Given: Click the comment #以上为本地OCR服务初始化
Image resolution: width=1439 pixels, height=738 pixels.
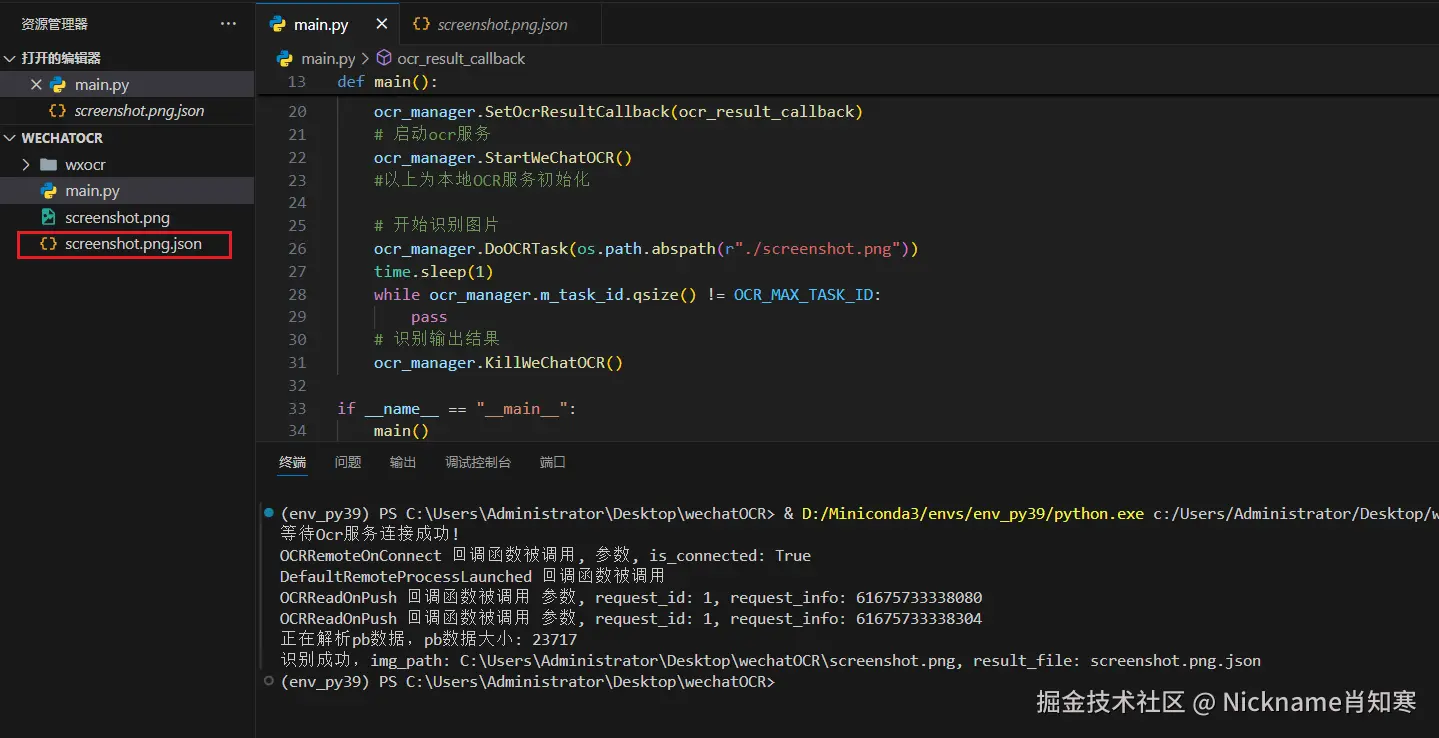Looking at the screenshot, I should (482, 180).
